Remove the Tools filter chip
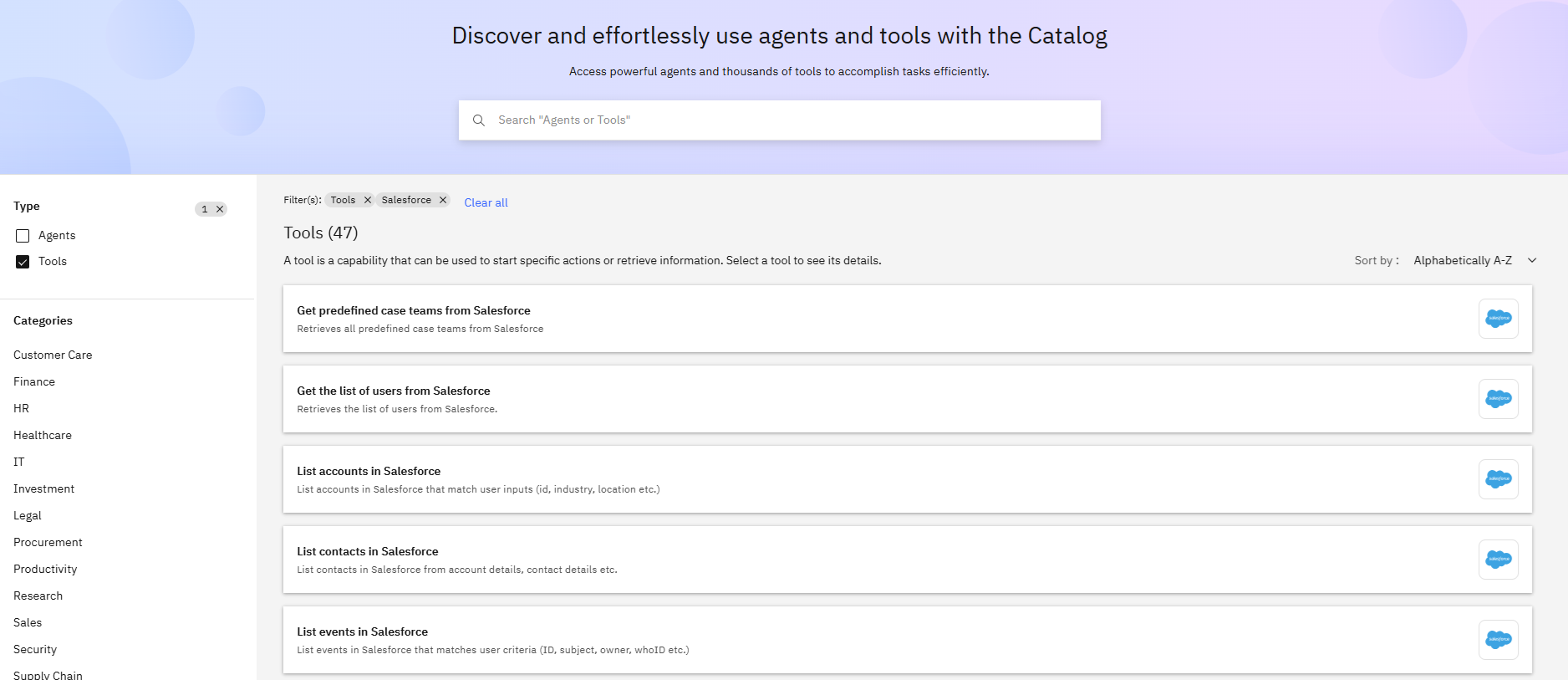This screenshot has height=680, width=1568. click(x=367, y=200)
